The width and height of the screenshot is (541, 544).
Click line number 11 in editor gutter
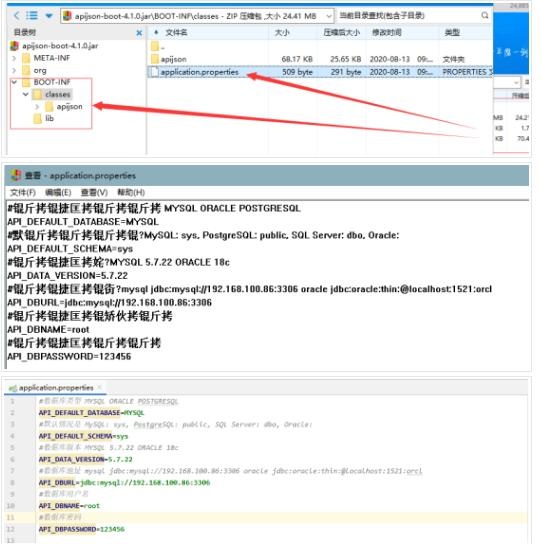click(x=10, y=517)
